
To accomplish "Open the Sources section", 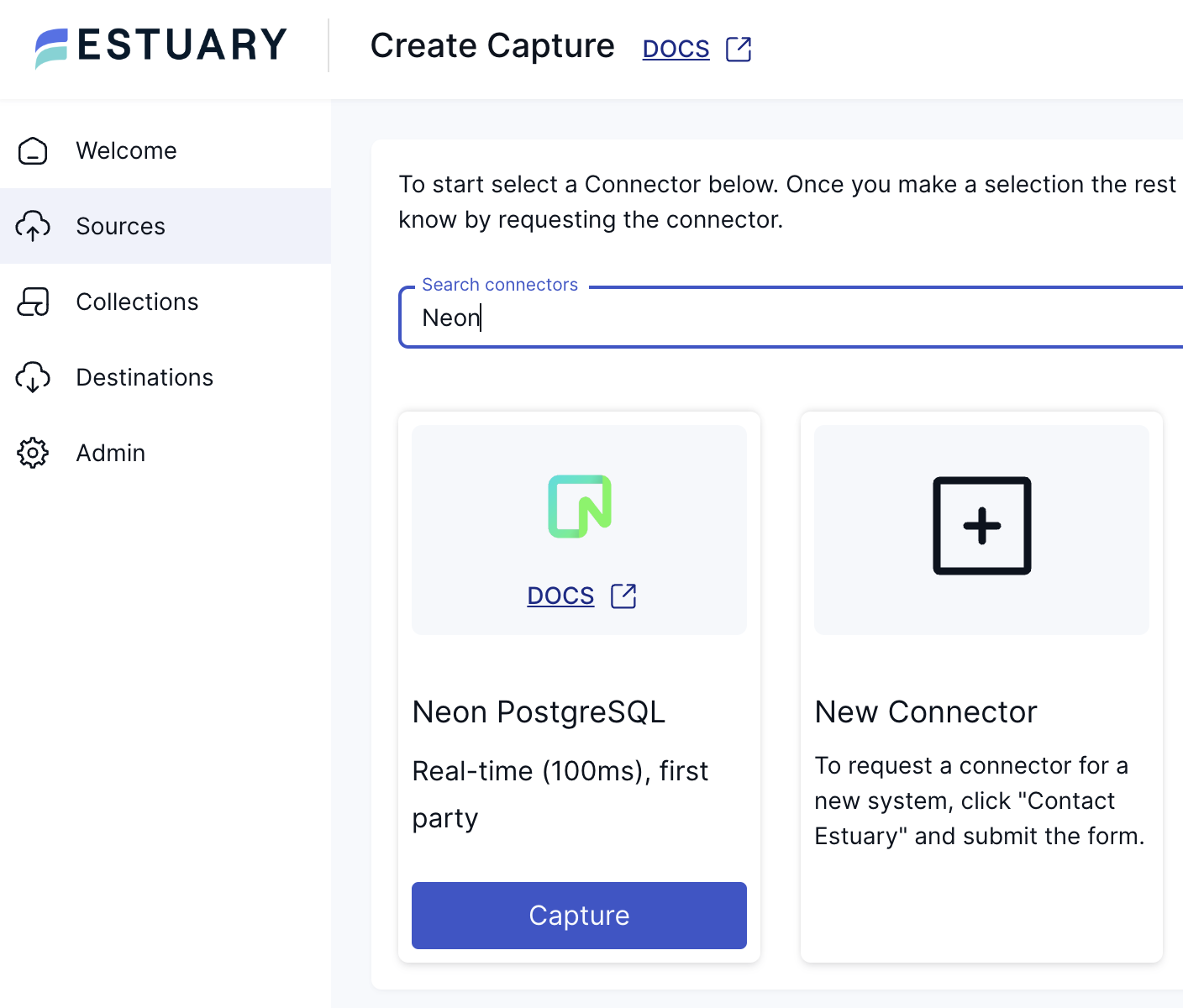I will (x=121, y=226).
